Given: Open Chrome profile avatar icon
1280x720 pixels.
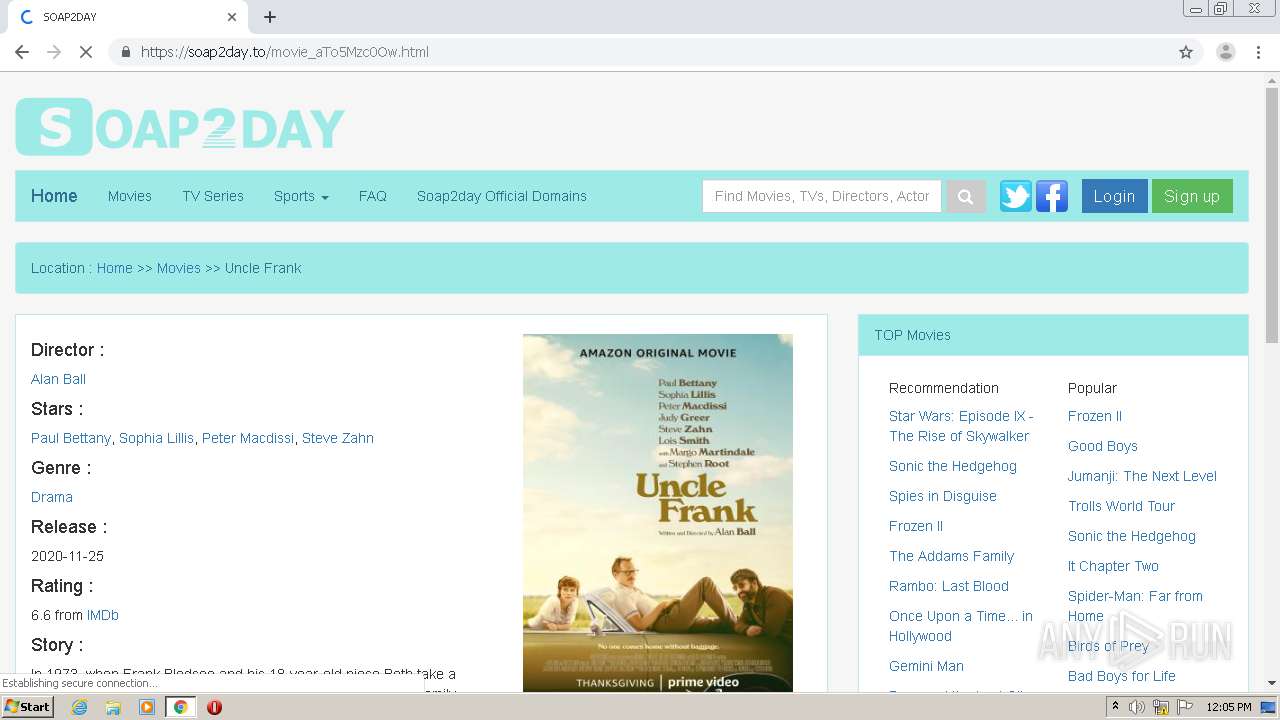Looking at the screenshot, I should click(x=1225, y=52).
